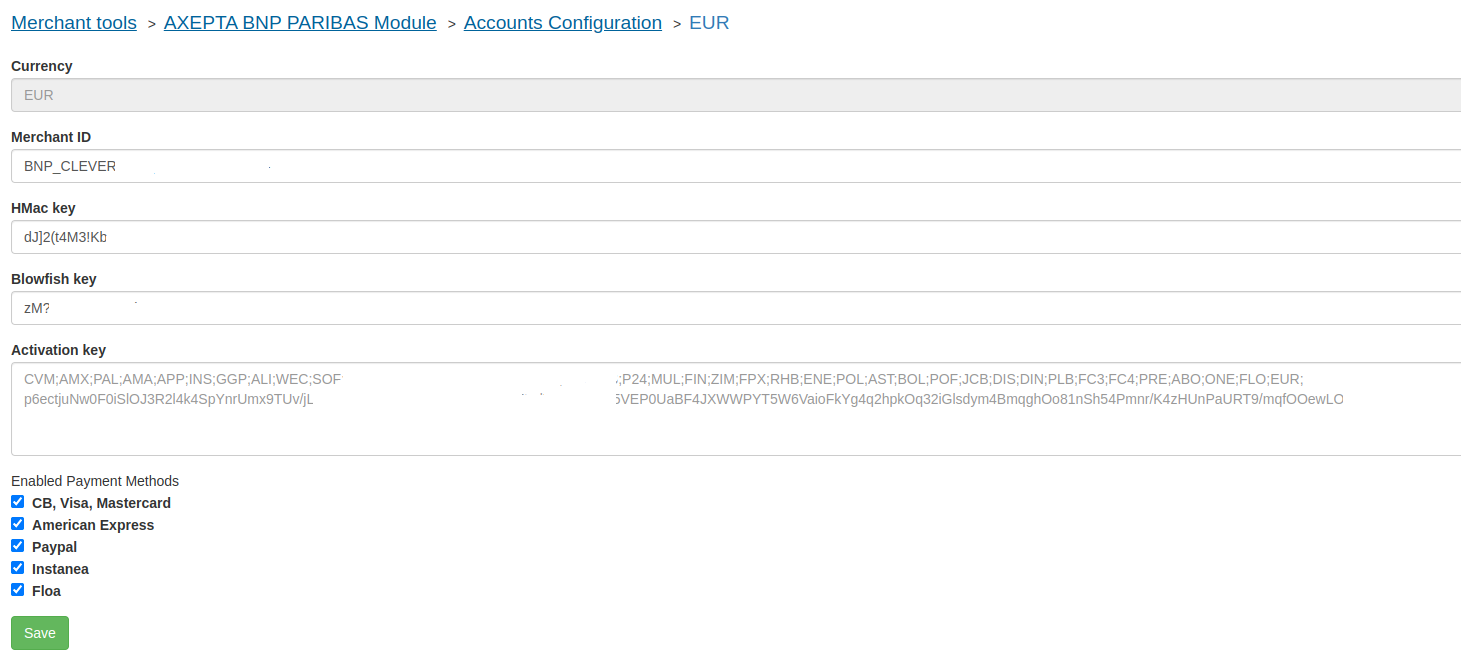Disable the Paypal payment method checkbox
This screenshot has height=663, width=1461.
(x=17, y=546)
